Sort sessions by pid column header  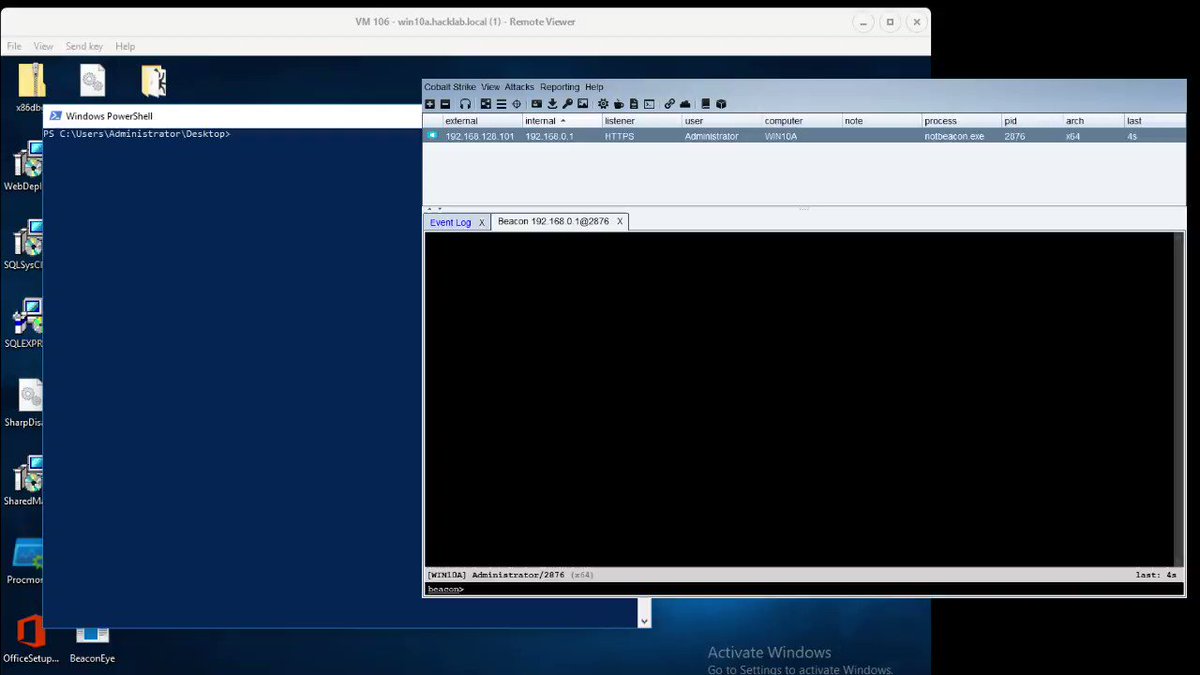click(x=1033, y=121)
